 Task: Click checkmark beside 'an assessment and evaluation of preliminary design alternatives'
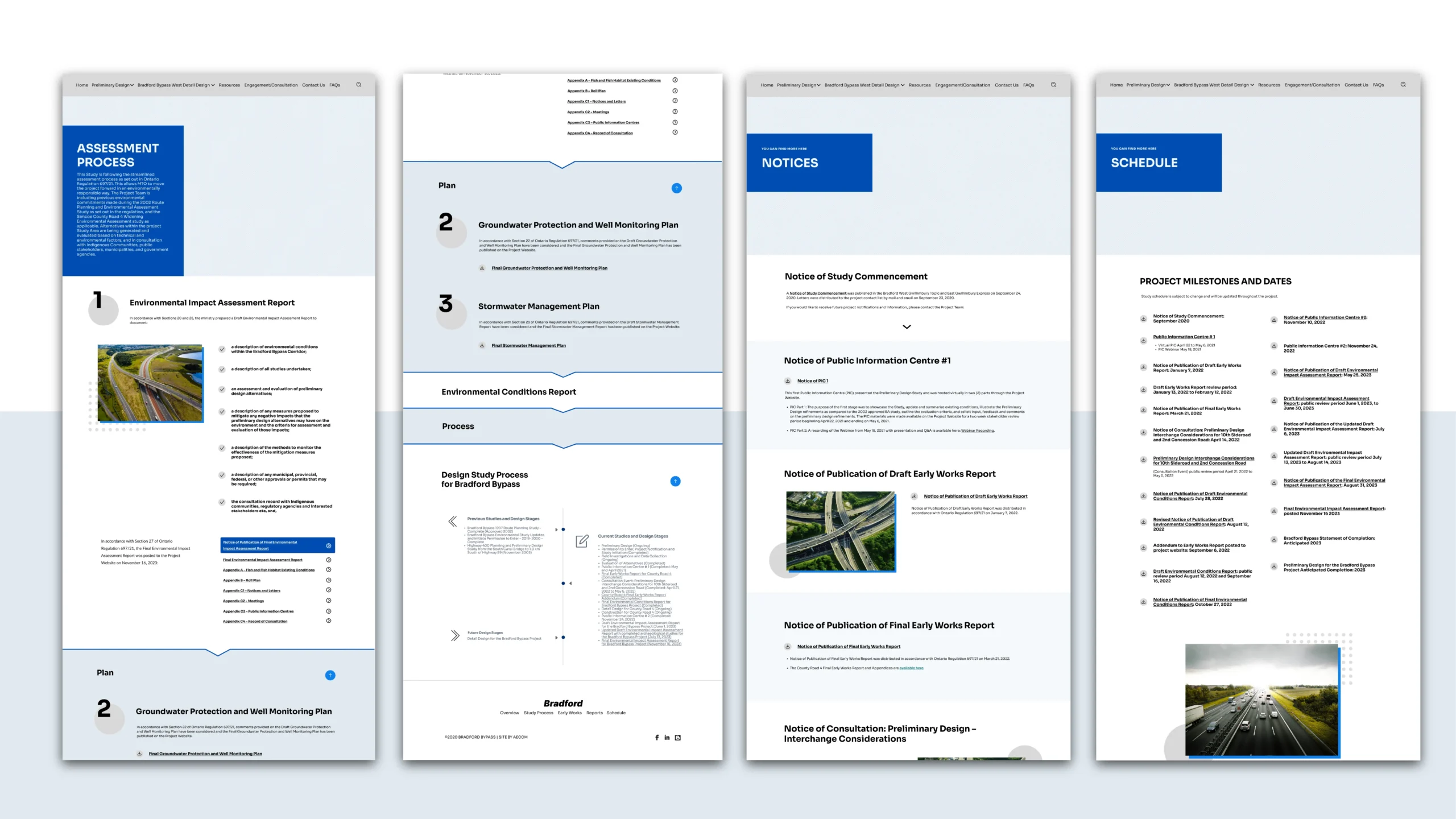pos(222,390)
